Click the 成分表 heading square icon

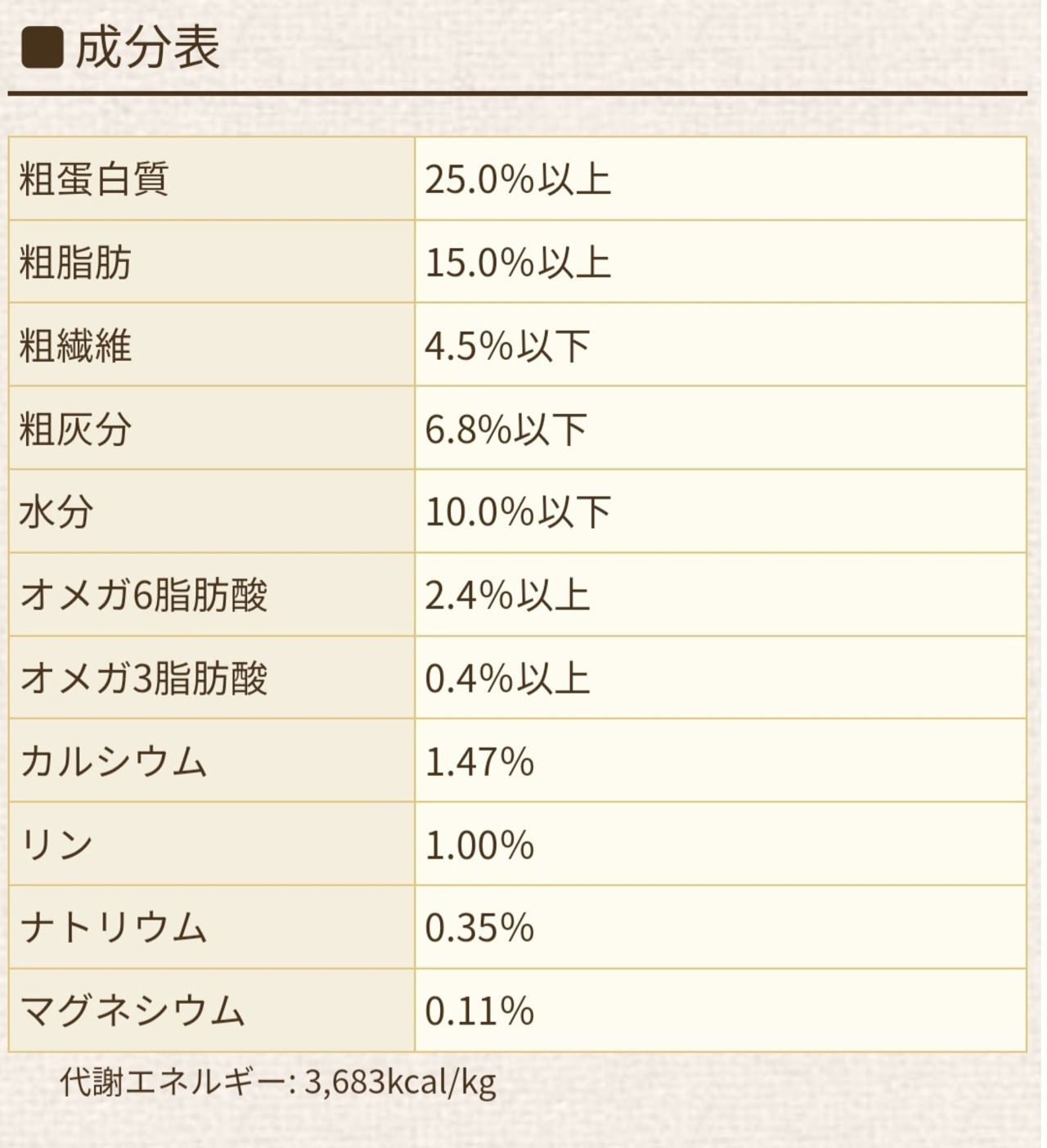pyautogui.click(x=42, y=47)
